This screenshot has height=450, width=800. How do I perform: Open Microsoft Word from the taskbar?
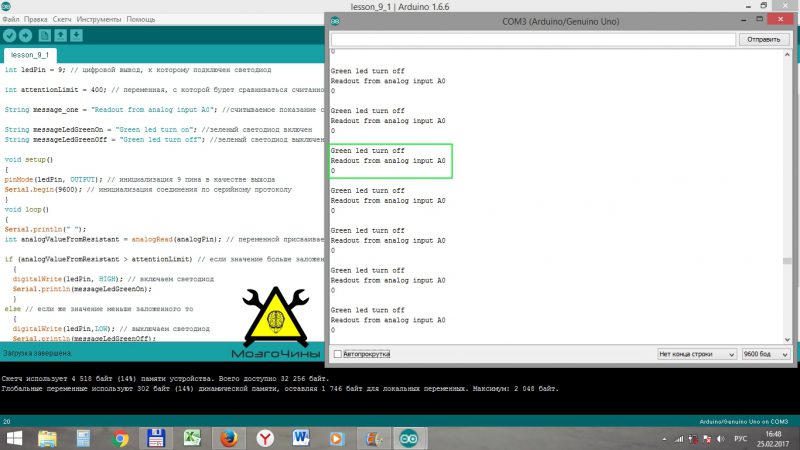tap(301, 438)
